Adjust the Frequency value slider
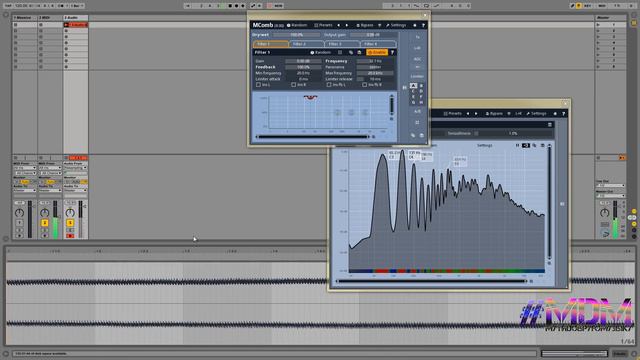The height and width of the screenshot is (360, 640). coord(375,61)
